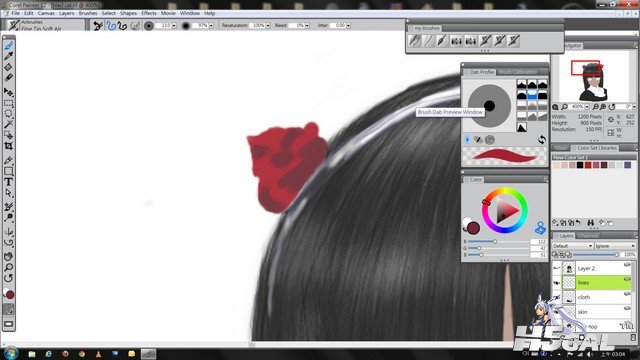Viewport: 640px width, 360px height.
Task: Open the brush size dropdown
Action: tap(174, 25)
